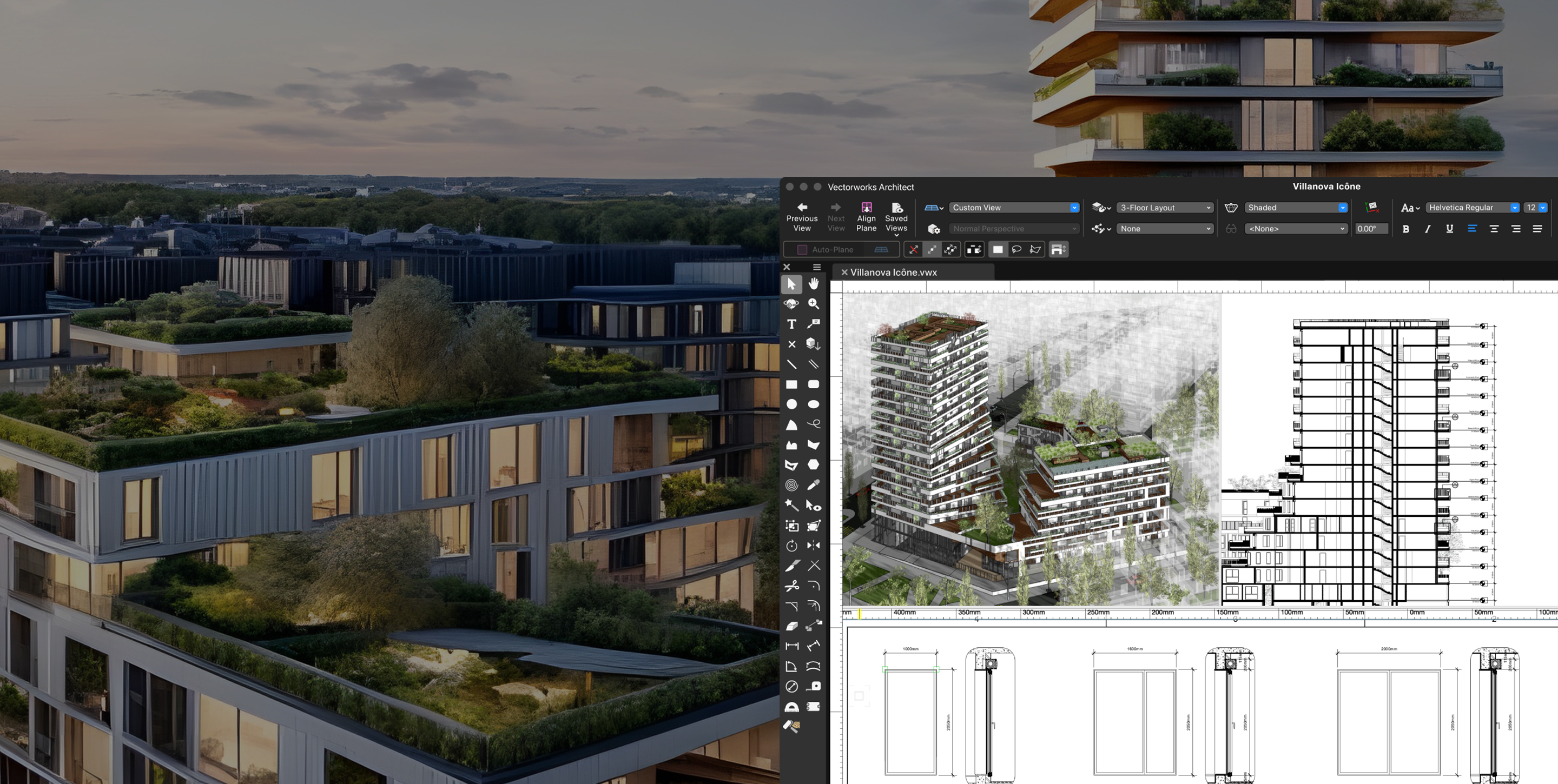Toggle Italic text formatting
The image size is (1558, 784).
[1428, 229]
